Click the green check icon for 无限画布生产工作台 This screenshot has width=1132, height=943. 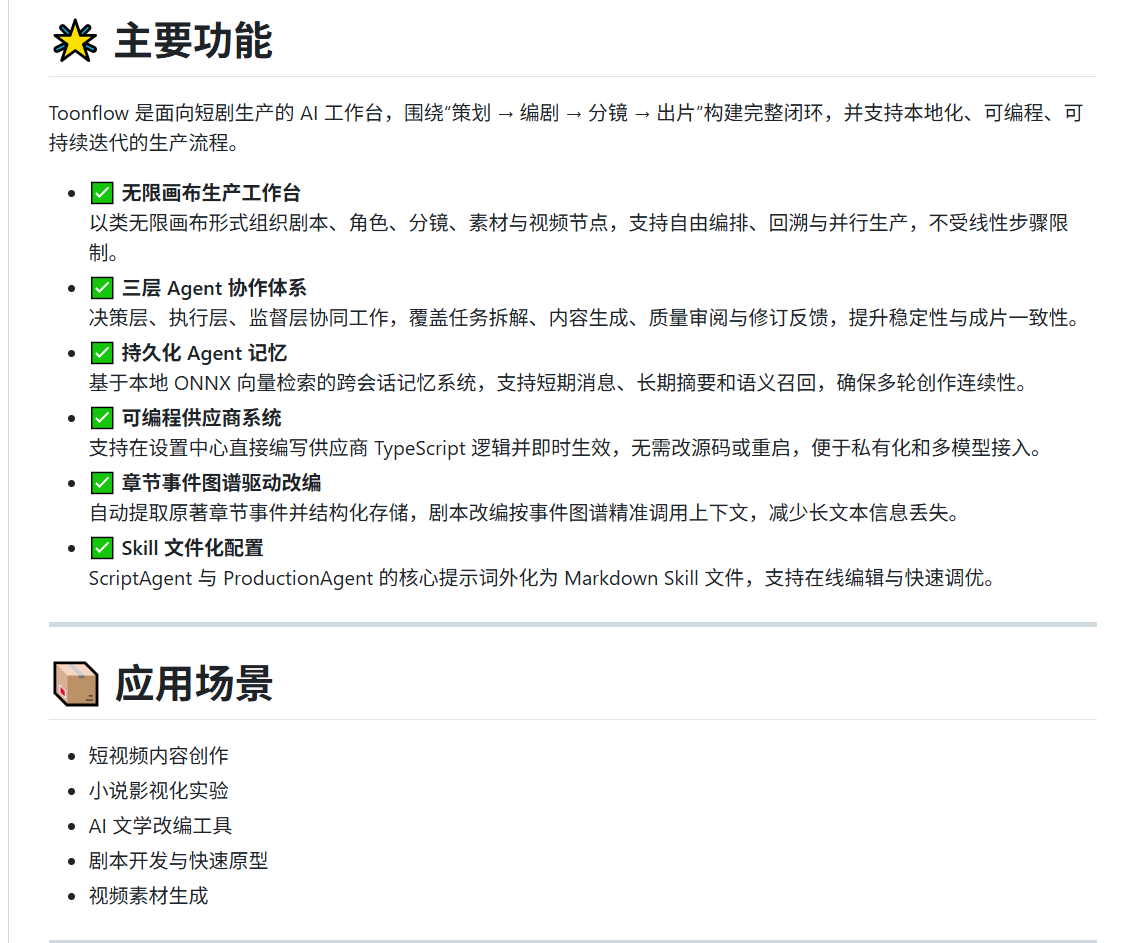pos(102,193)
